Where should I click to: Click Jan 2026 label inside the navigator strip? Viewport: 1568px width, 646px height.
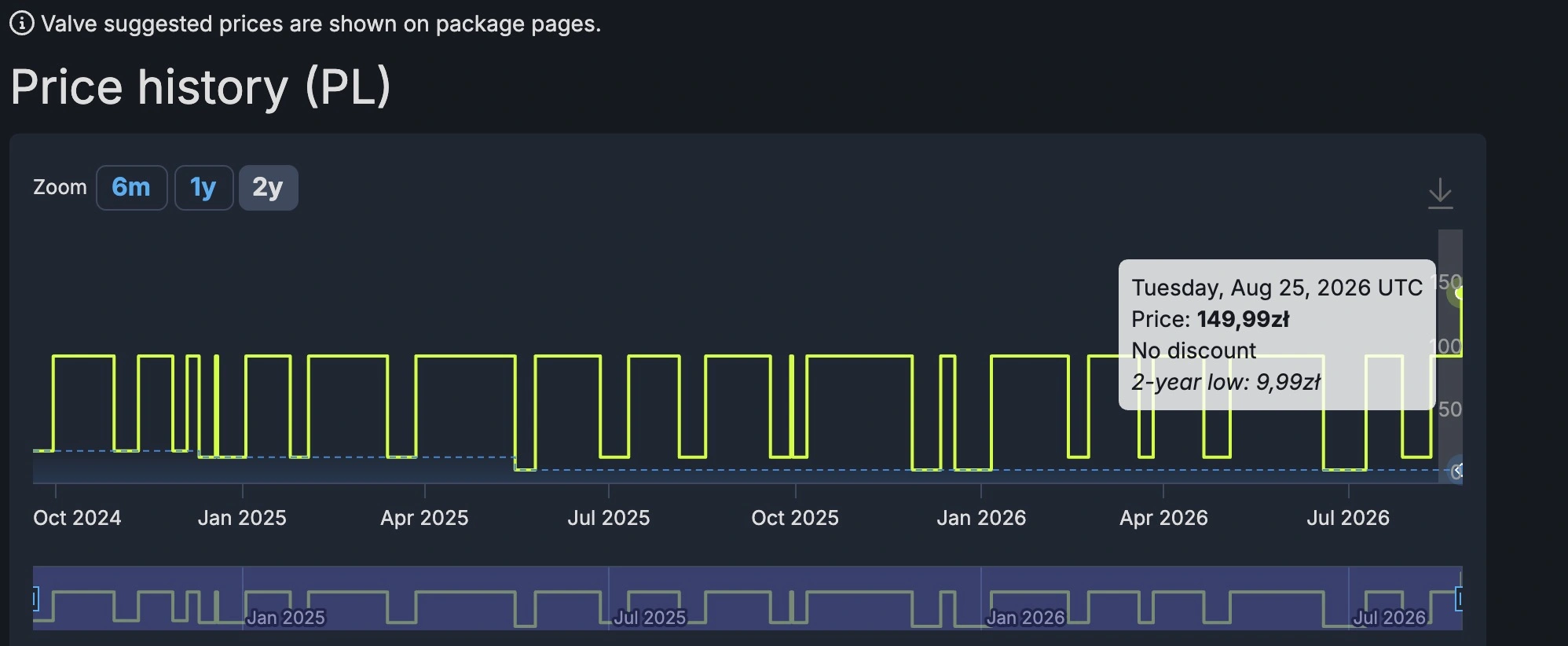pyautogui.click(x=1025, y=618)
